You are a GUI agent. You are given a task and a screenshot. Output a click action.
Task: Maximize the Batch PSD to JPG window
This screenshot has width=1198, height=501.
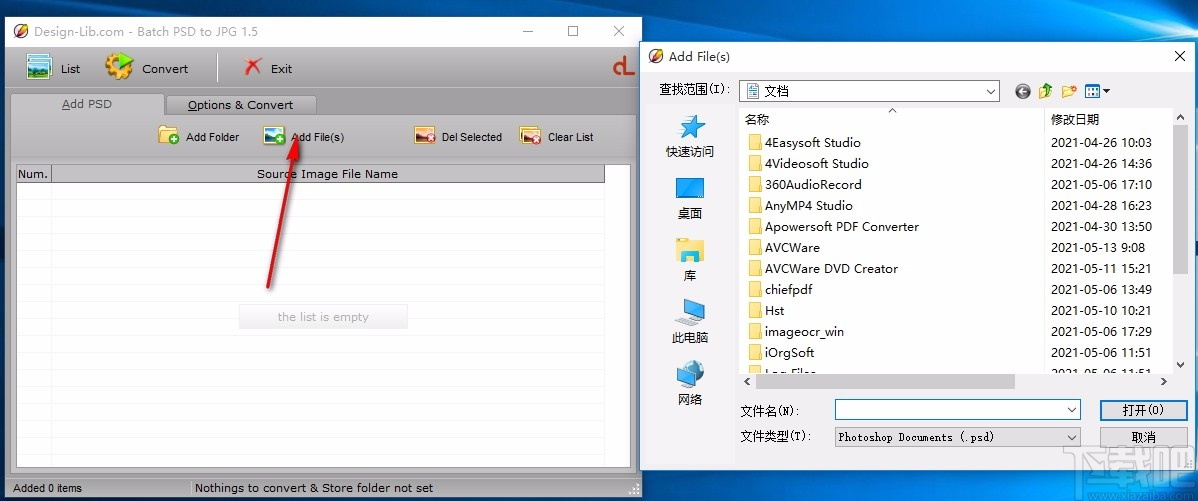pos(573,31)
